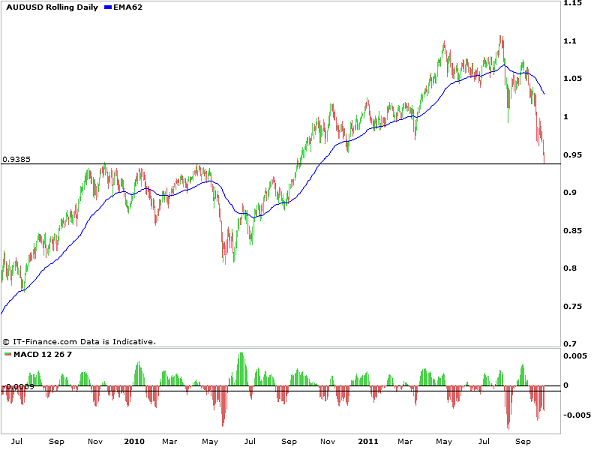Click the first Nov date axis label
600x450 pixels.
click(x=95, y=441)
